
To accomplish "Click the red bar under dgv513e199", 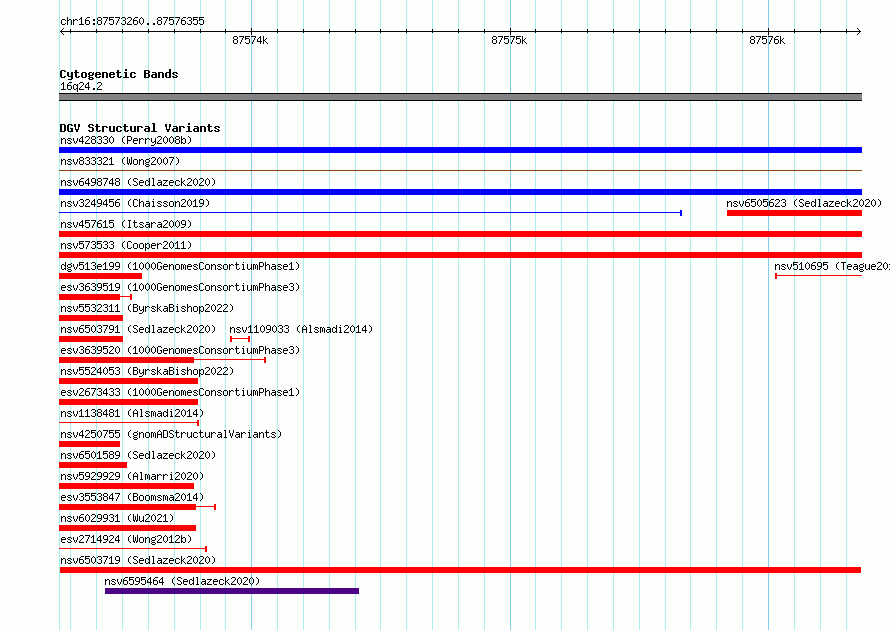I will [x=100, y=276].
